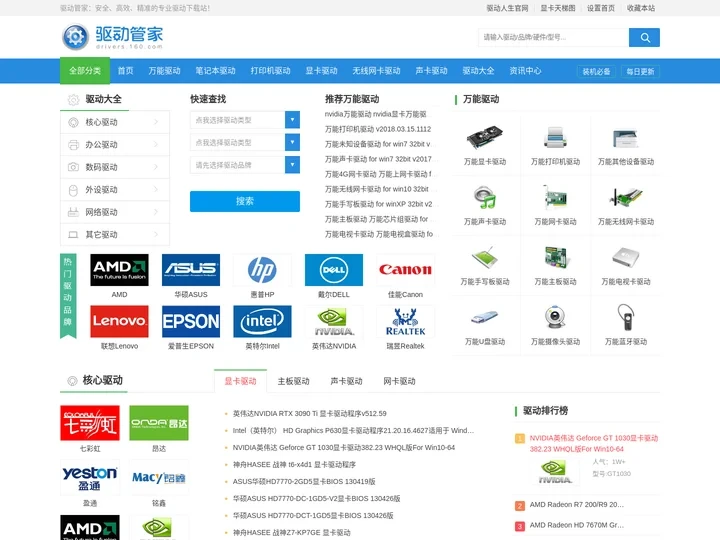Image resolution: width=720 pixels, height=540 pixels.
Task: Open the 万能主板驱动 motherboard icon
Action: (555, 258)
